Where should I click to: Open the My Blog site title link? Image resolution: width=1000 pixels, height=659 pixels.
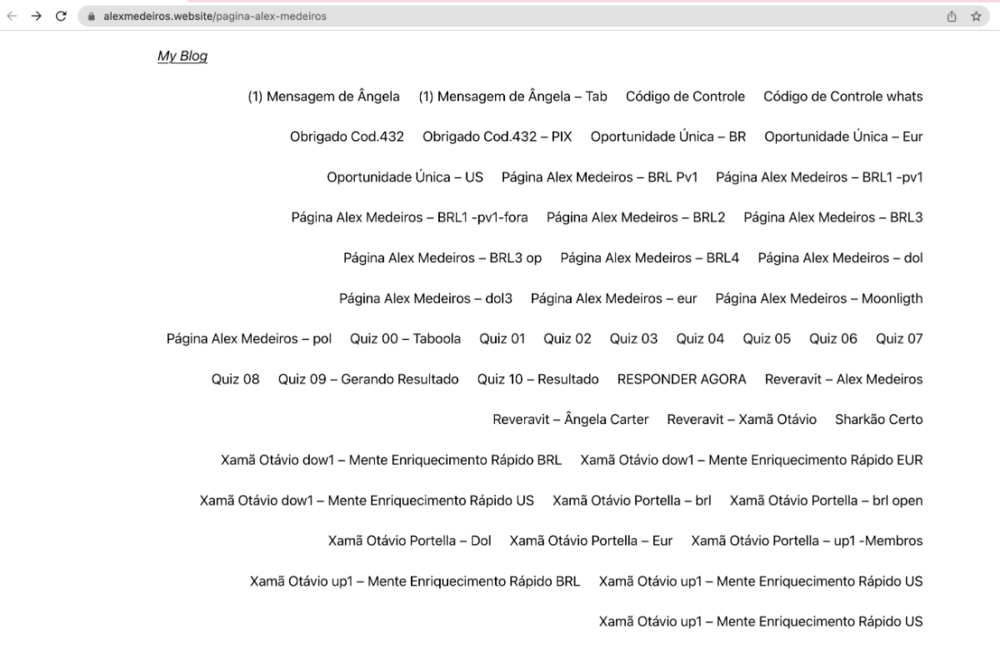(x=182, y=56)
